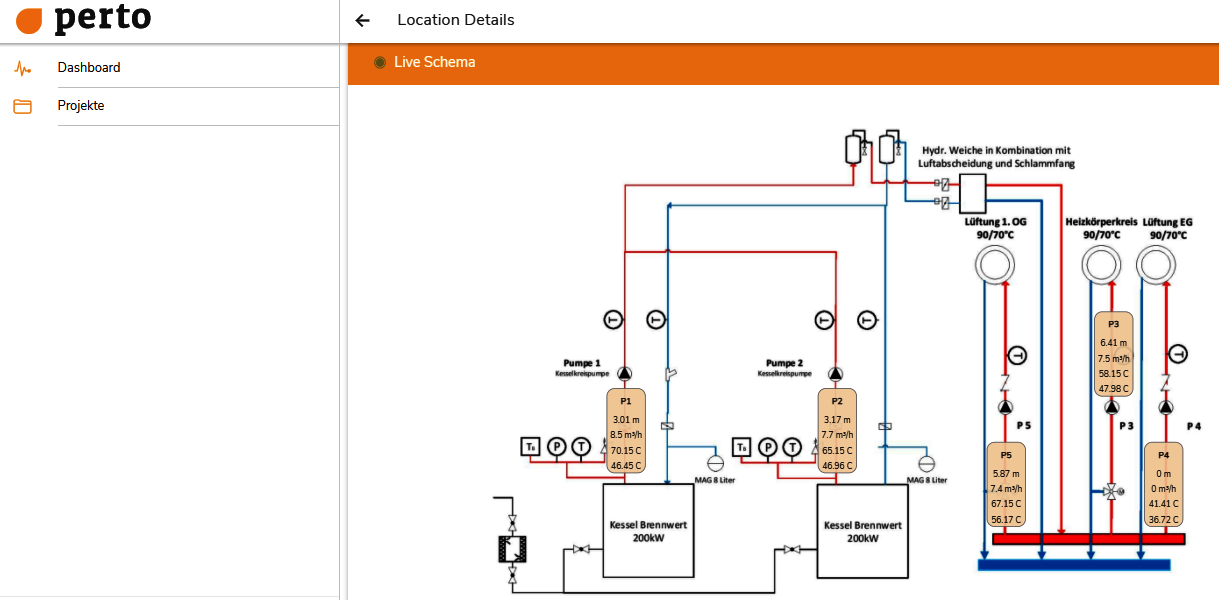Click the perto logo
The height and width of the screenshot is (600, 1219).
tap(85, 19)
